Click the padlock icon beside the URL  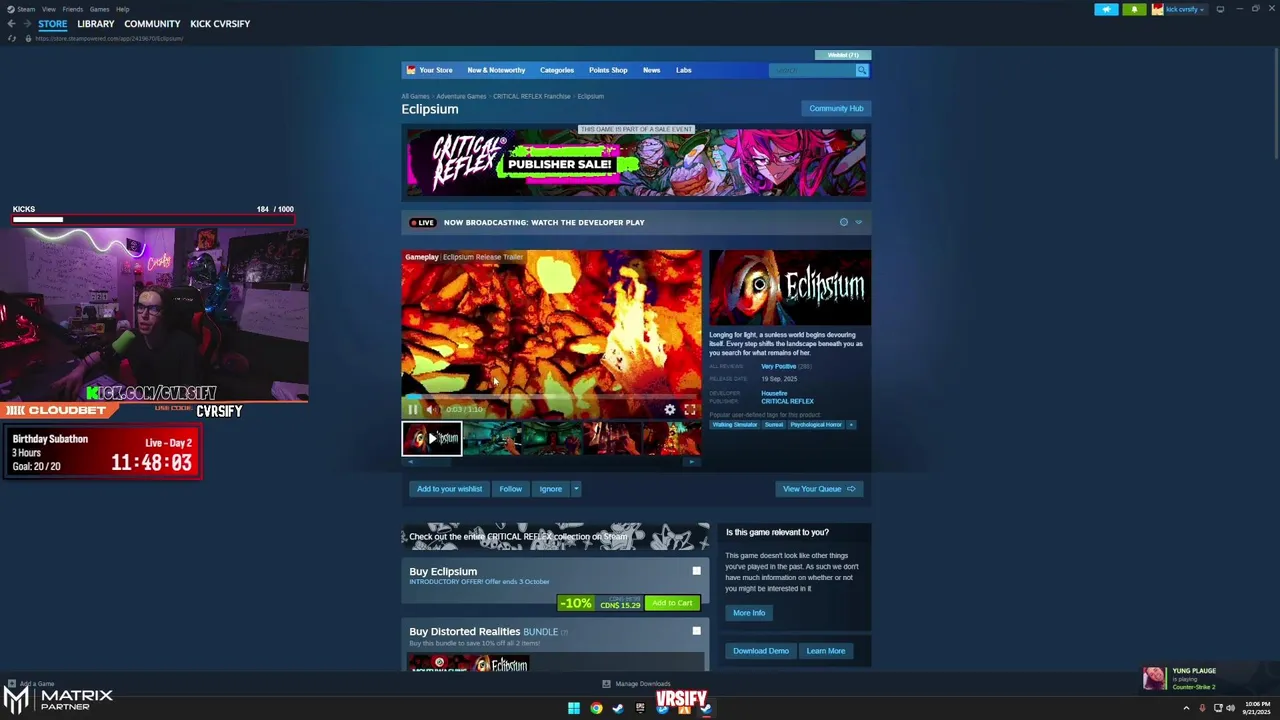(28, 38)
